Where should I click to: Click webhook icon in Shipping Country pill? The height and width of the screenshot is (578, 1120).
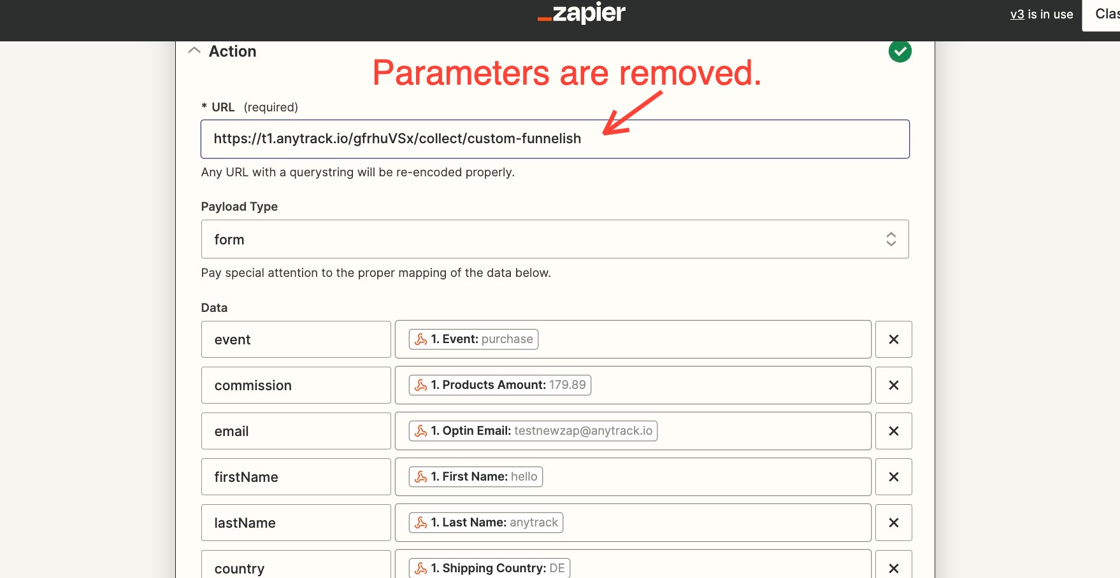[x=421, y=569]
